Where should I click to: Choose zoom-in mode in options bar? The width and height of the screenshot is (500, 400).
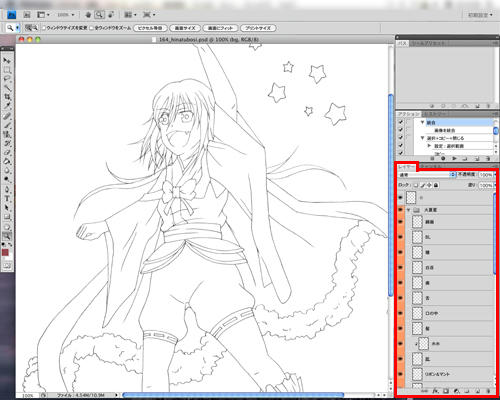click(x=28, y=28)
